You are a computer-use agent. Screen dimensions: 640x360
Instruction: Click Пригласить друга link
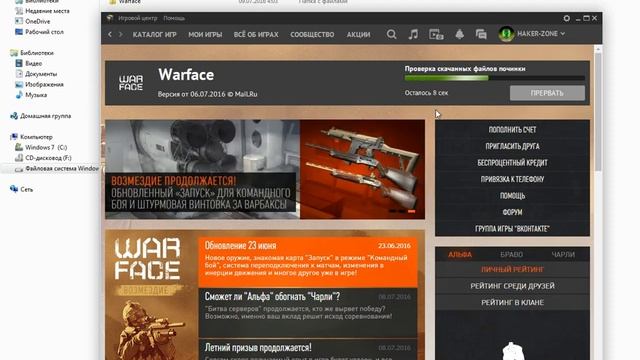click(512, 146)
